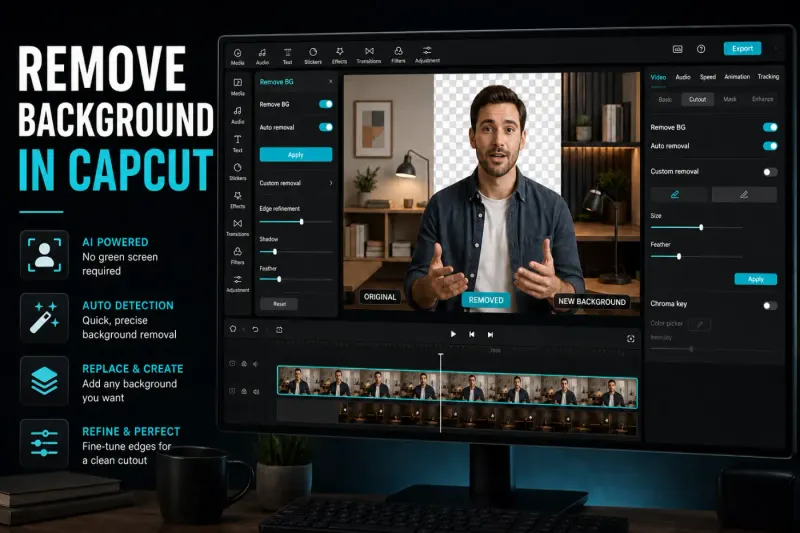Lock the top video track
This screenshot has height=533, width=800.
(244, 364)
